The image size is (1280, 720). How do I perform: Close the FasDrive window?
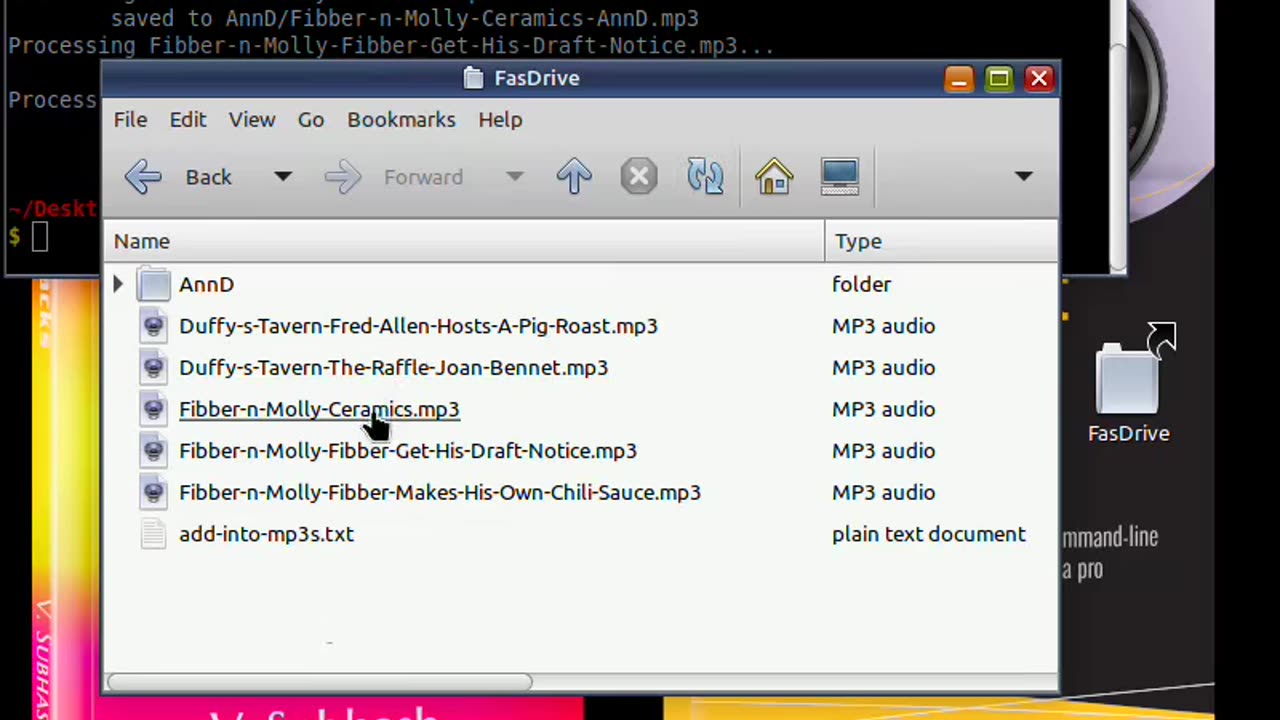click(1039, 79)
